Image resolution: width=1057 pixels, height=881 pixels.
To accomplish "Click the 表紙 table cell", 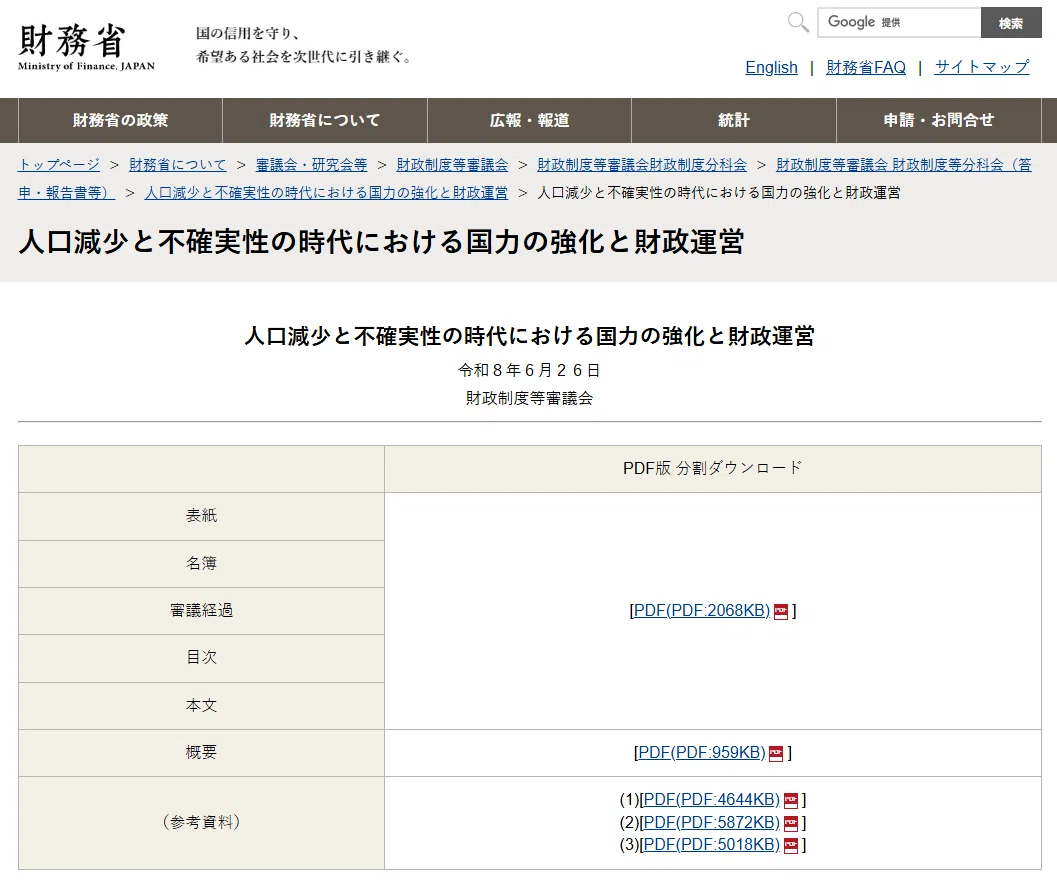I will coord(202,516).
